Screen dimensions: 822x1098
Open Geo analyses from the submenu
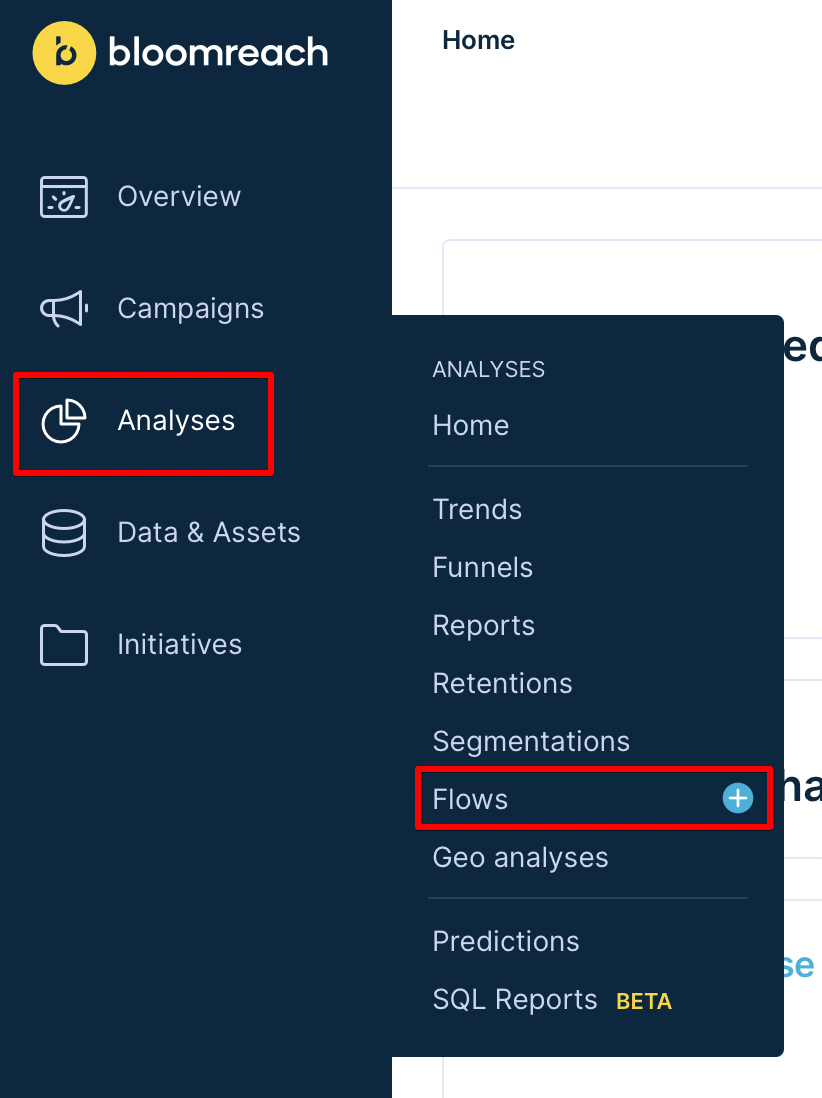click(520, 859)
